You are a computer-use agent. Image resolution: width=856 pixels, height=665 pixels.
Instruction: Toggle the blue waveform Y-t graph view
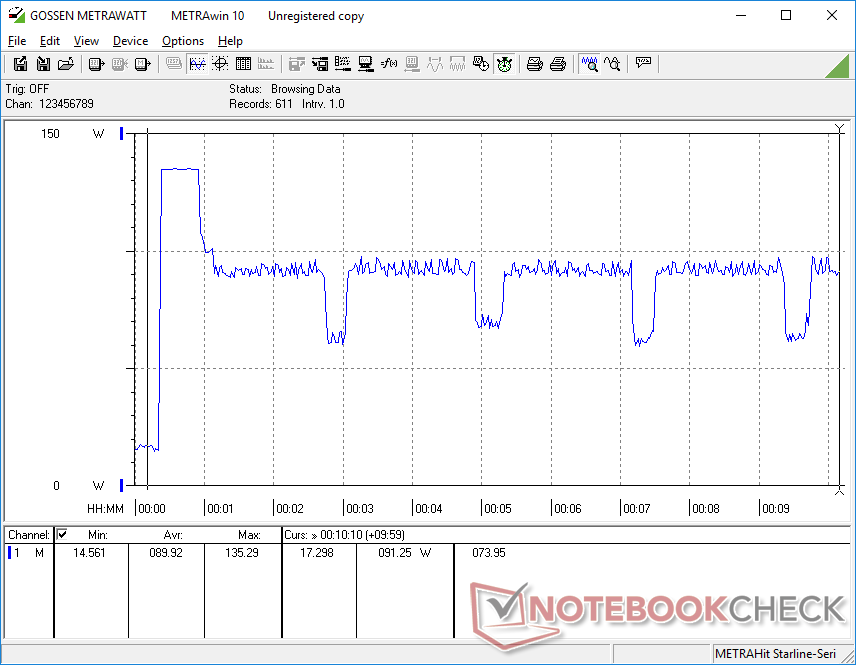(197, 64)
